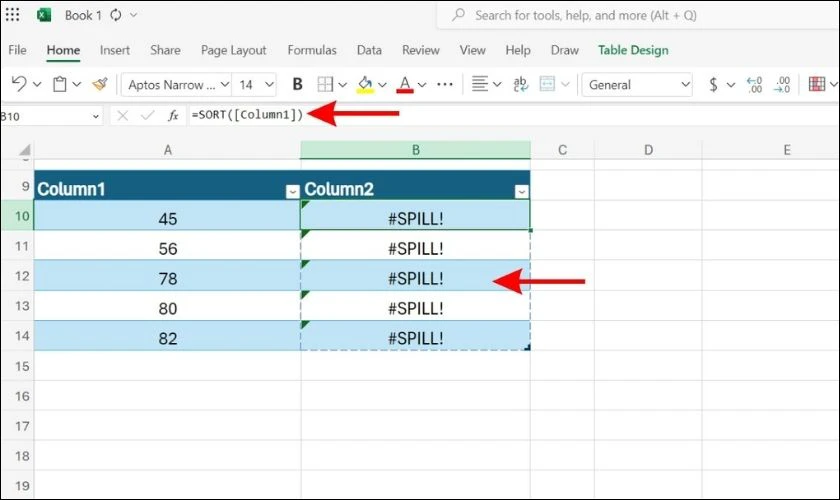Select row 10 header
Screen dimensions: 840x500
coord(18,216)
